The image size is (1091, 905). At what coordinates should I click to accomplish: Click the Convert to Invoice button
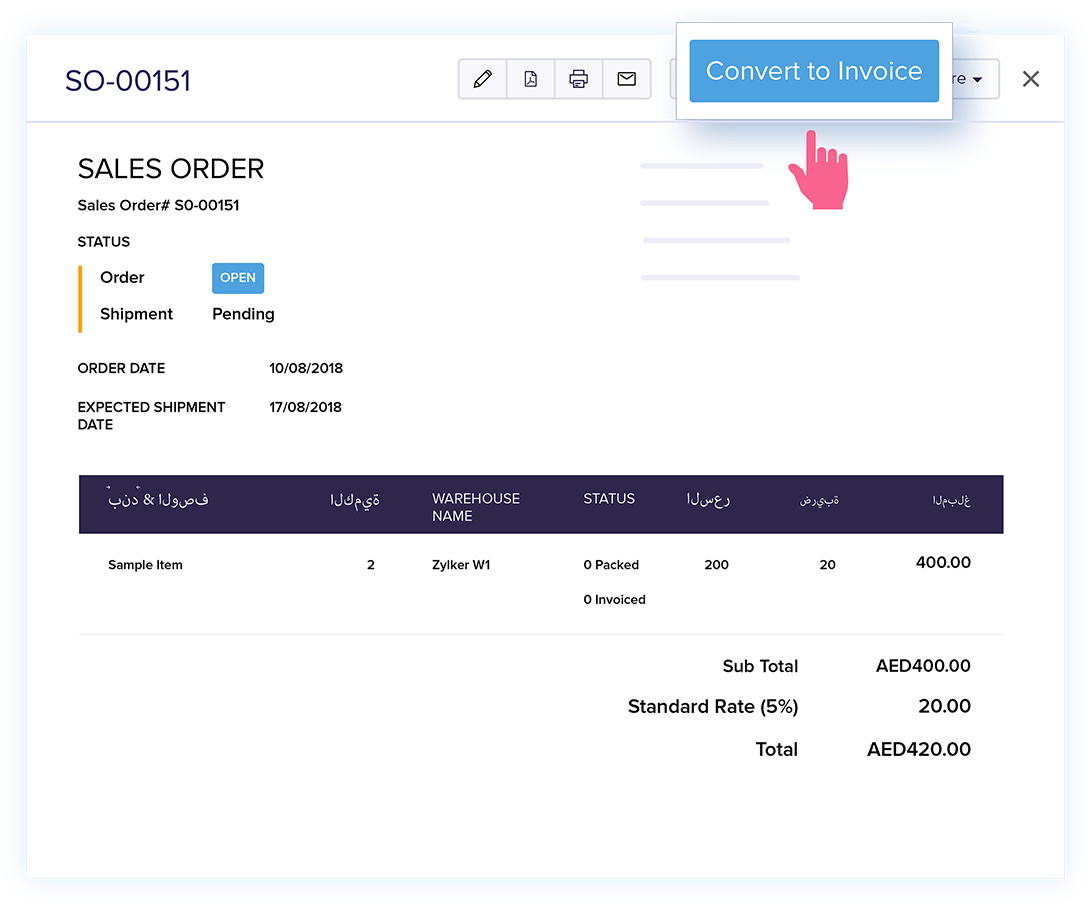(x=814, y=71)
